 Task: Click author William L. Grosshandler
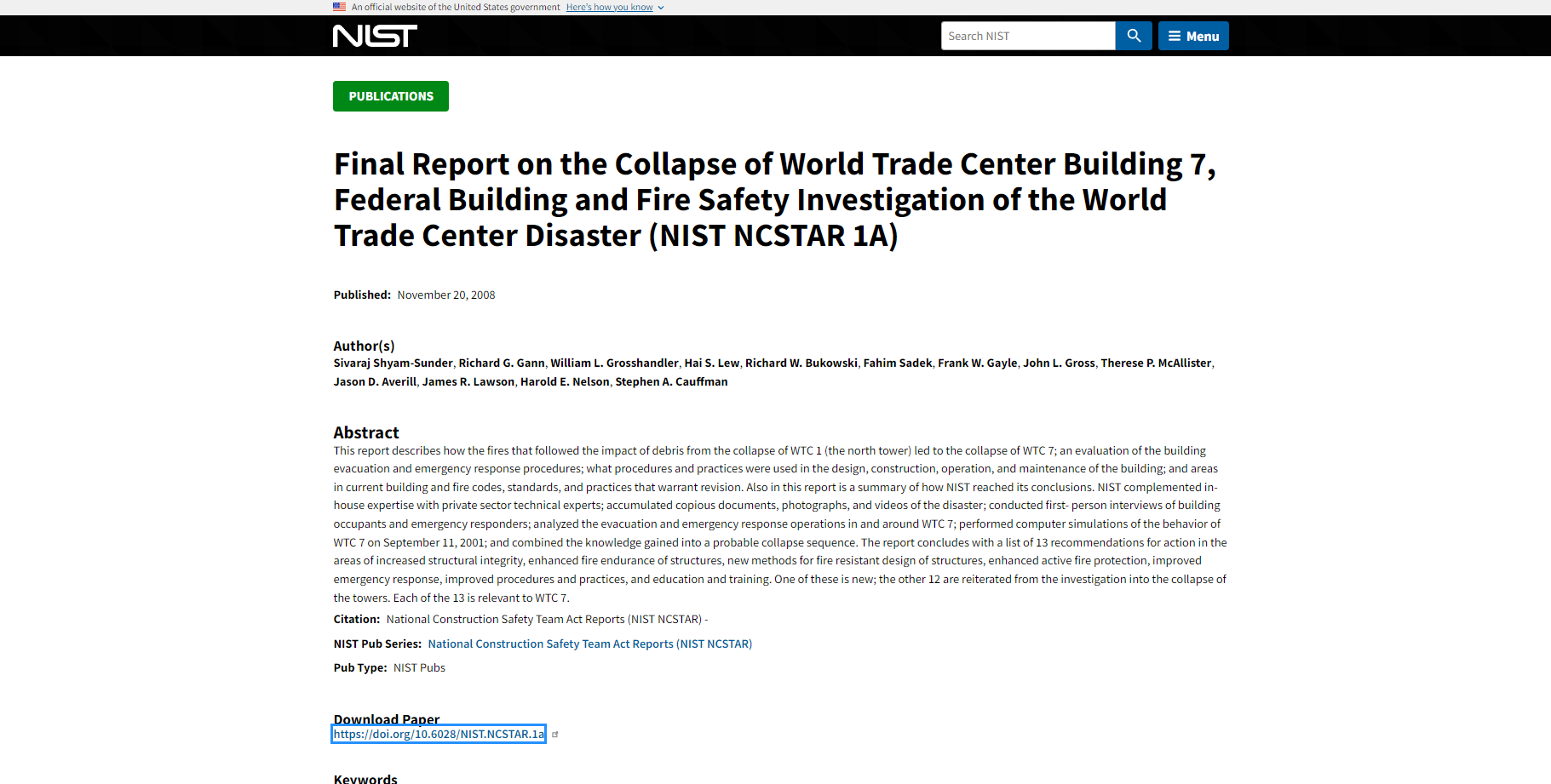[x=614, y=363]
